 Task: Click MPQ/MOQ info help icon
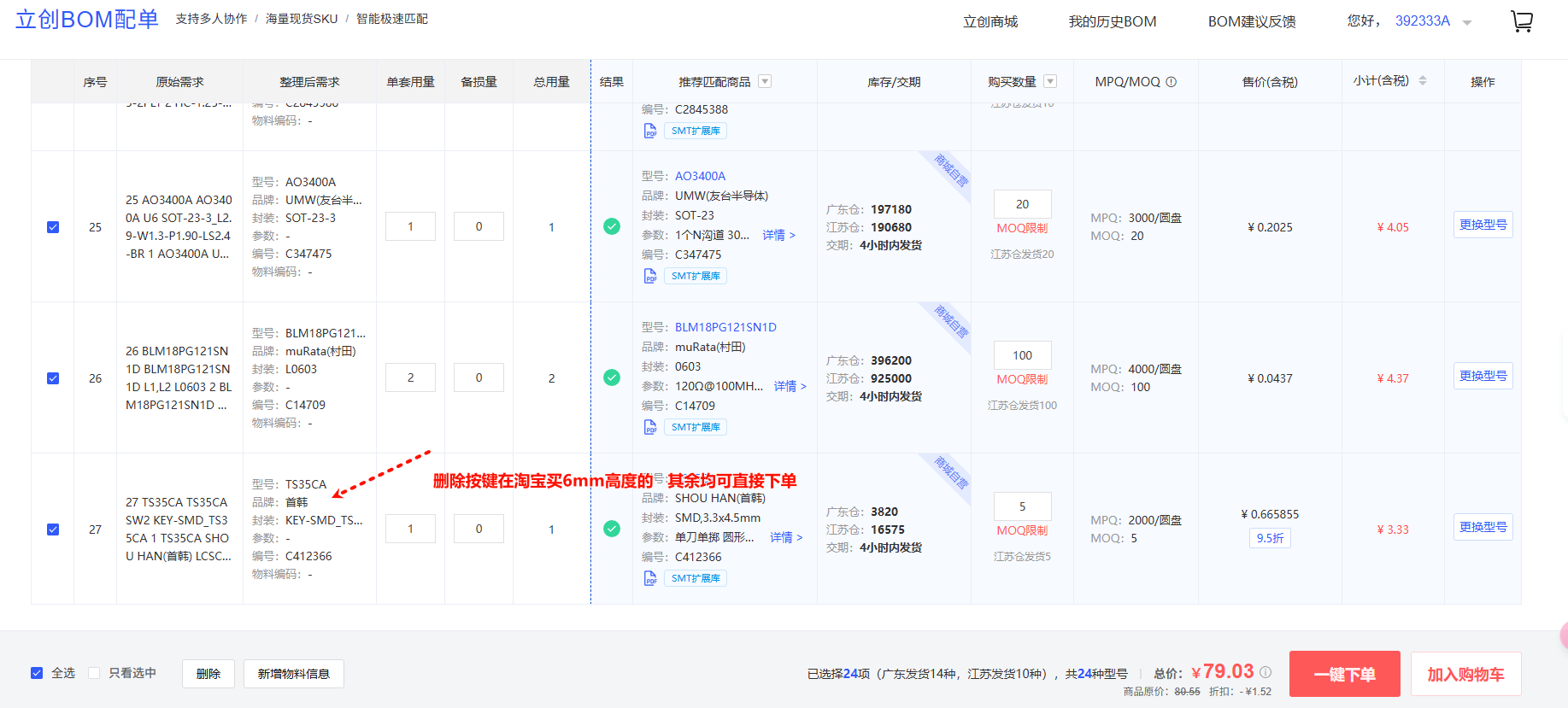1172,82
